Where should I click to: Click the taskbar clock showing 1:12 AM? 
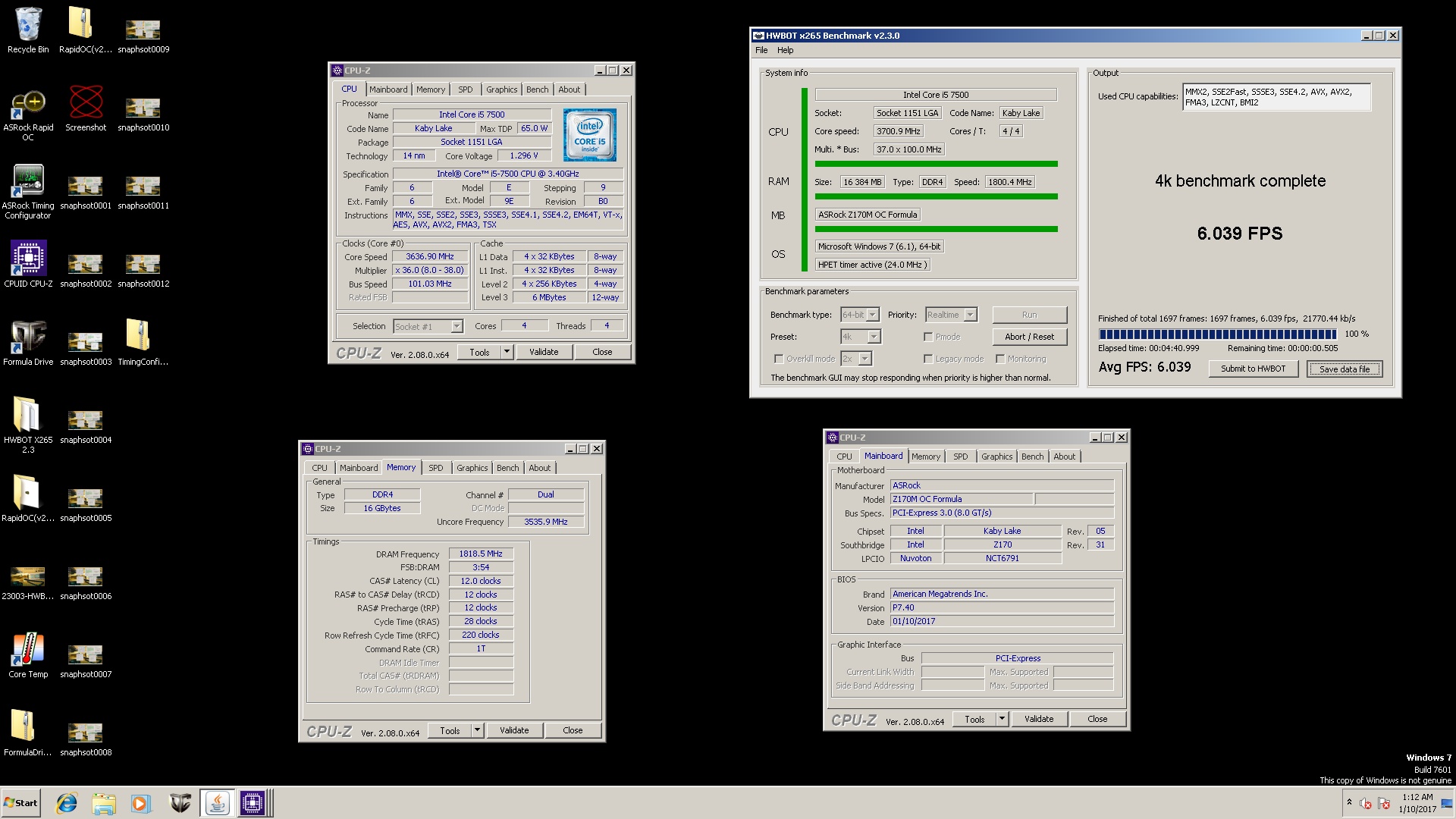coord(1417,803)
